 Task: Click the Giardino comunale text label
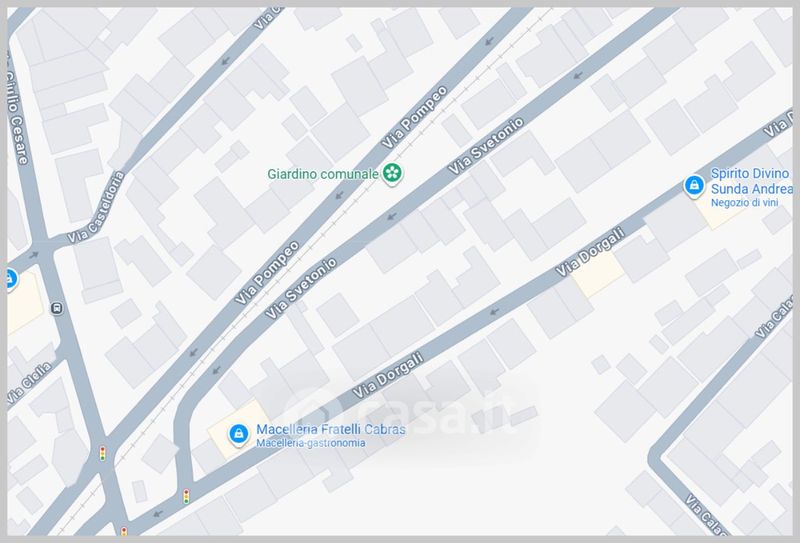coord(323,174)
